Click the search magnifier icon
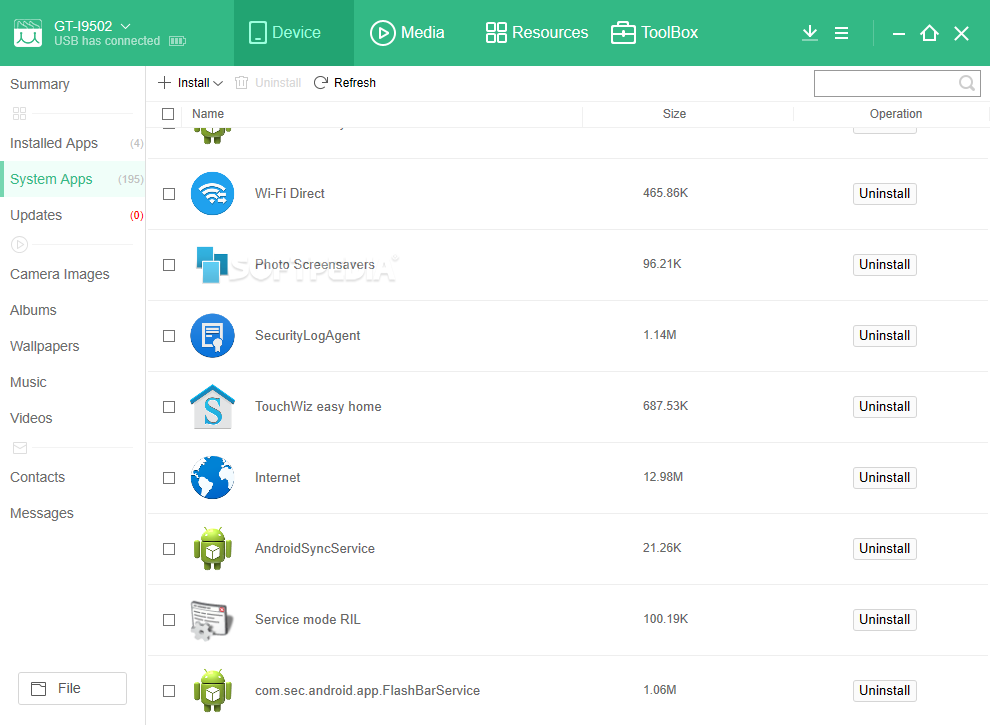 (x=967, y=83)
